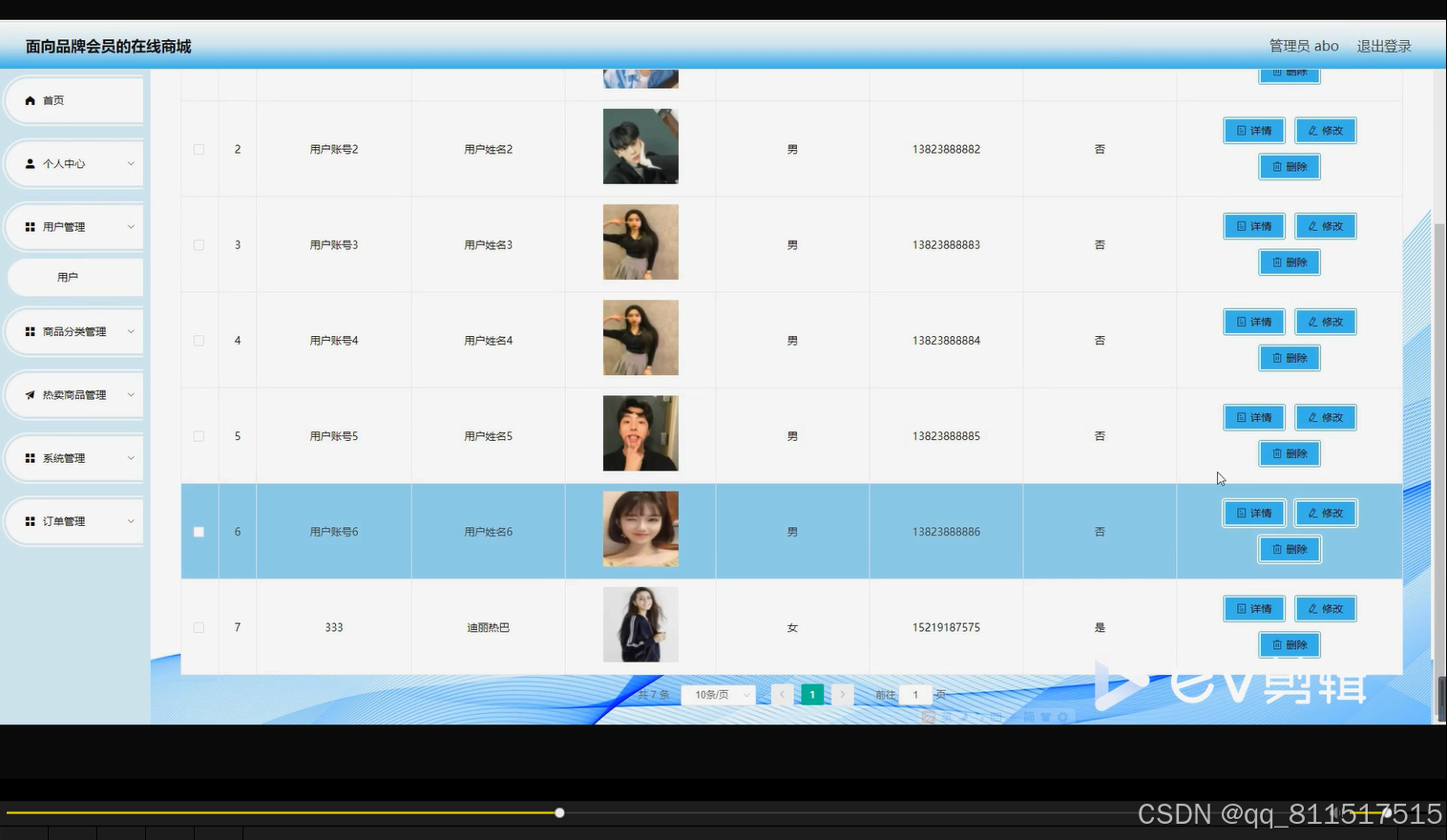Click the name 用户姓名4
The height and width of the screenshot is (840, 1447).
point(488,341)
